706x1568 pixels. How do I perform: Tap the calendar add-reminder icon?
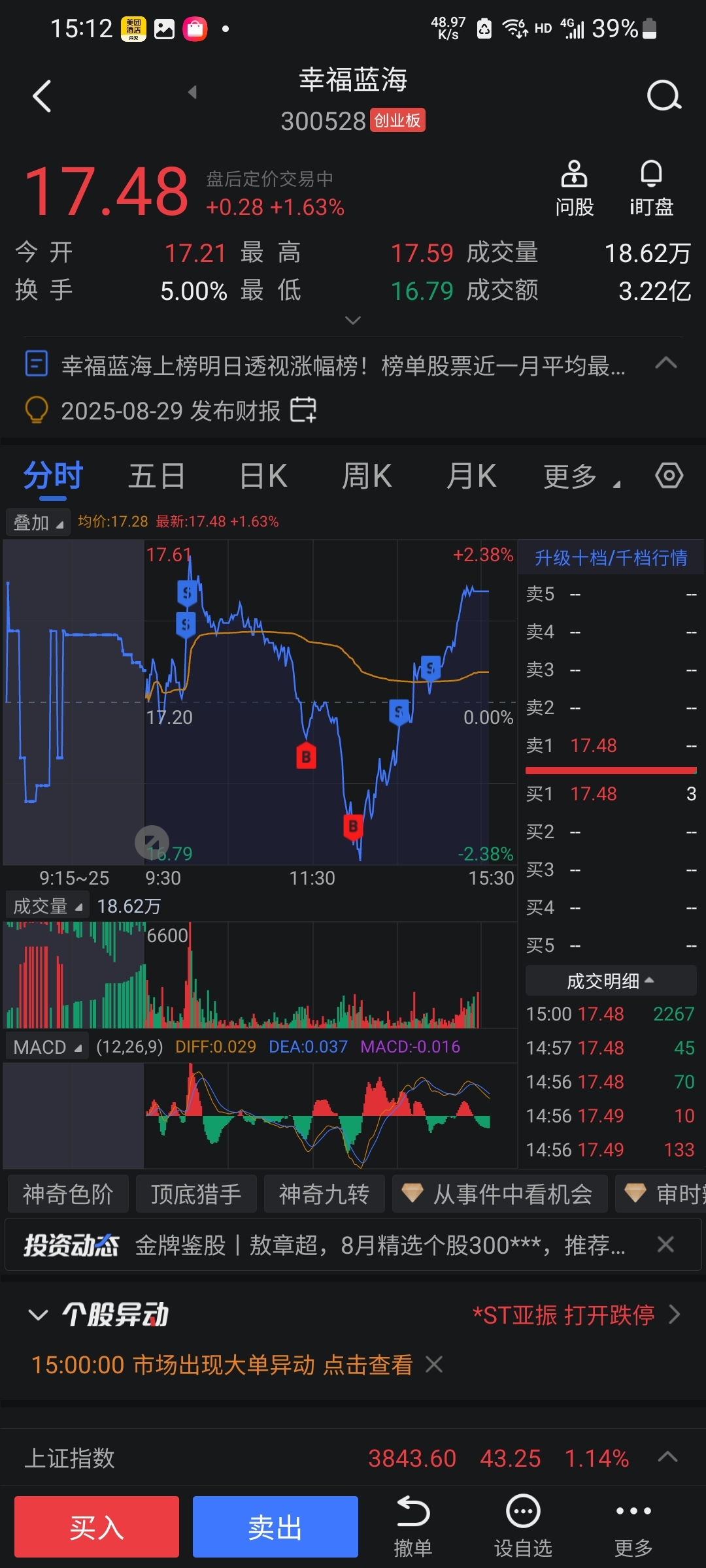point(303,410)
